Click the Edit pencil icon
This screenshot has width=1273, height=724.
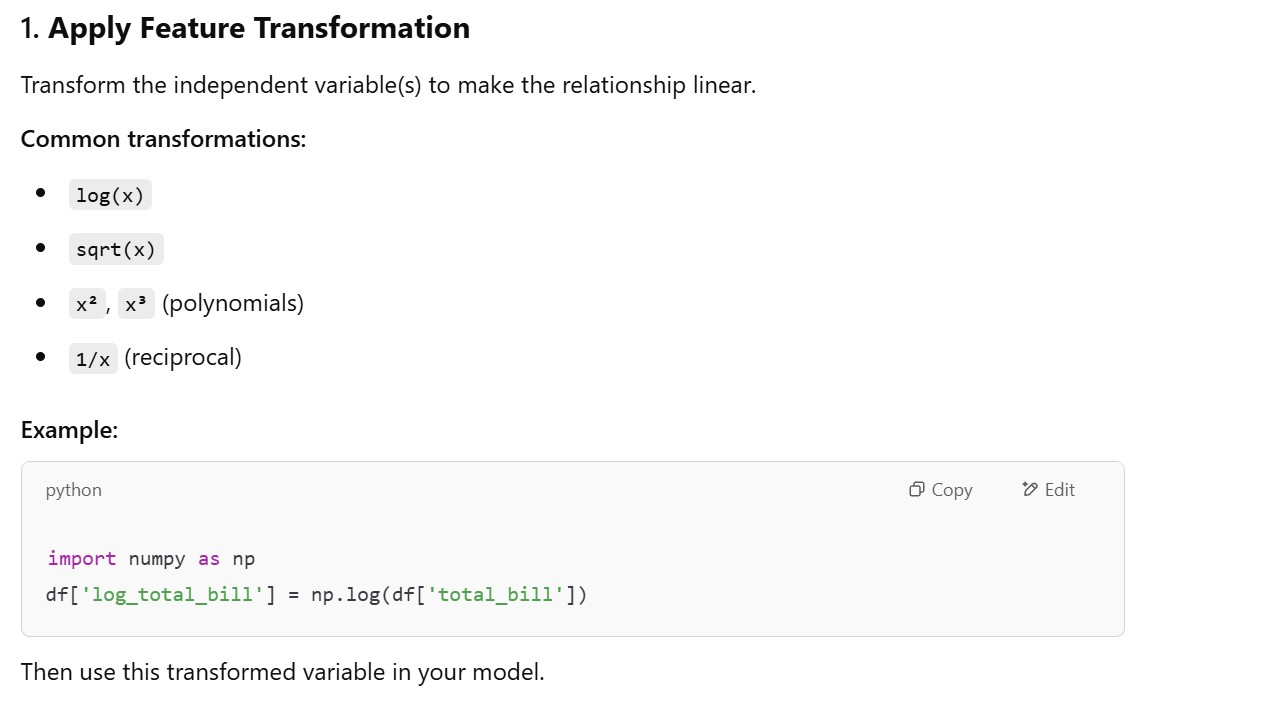pyautogui.click(x=1030, y=490)
